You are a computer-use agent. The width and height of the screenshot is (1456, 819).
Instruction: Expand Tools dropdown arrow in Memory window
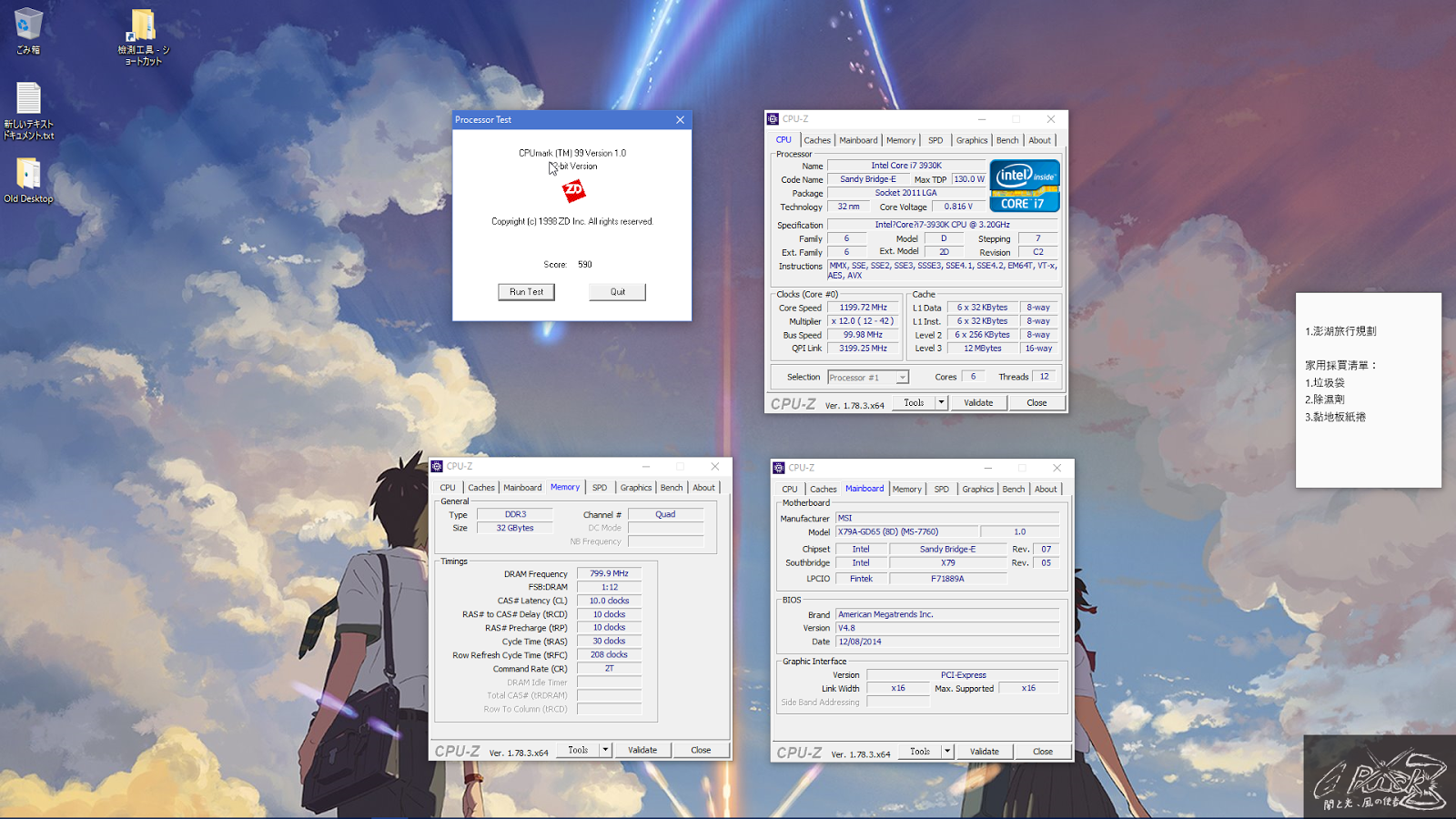(606, 751)
